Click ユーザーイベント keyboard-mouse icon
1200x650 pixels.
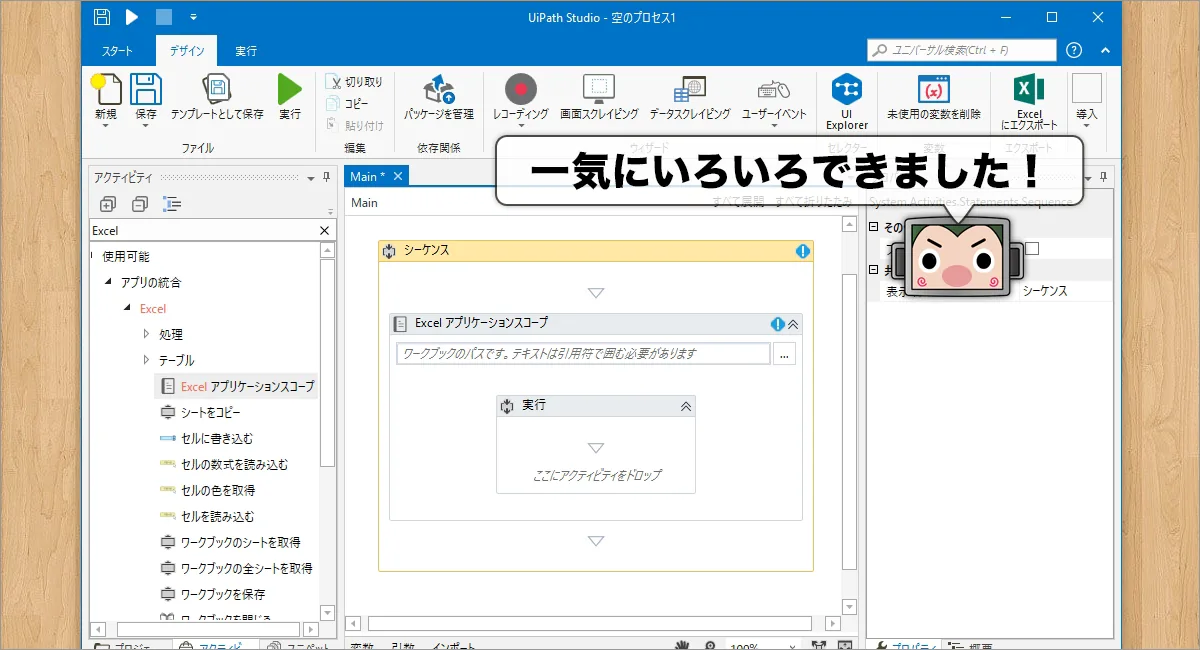pos(774,90)
